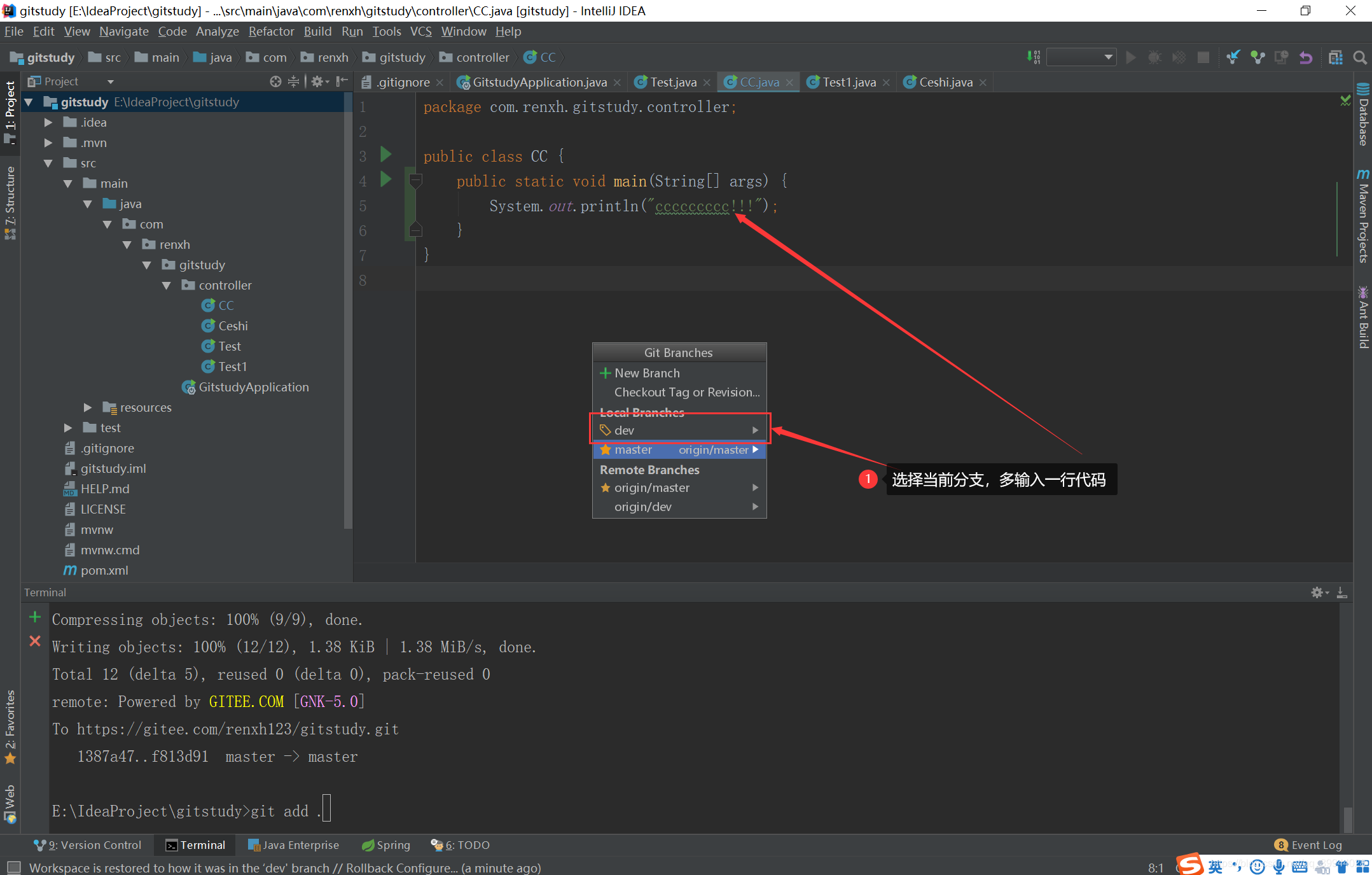Open Java Enterprise tool window
The height and width of the screenshot is (875, 1372).
click(x=293, y=845)
